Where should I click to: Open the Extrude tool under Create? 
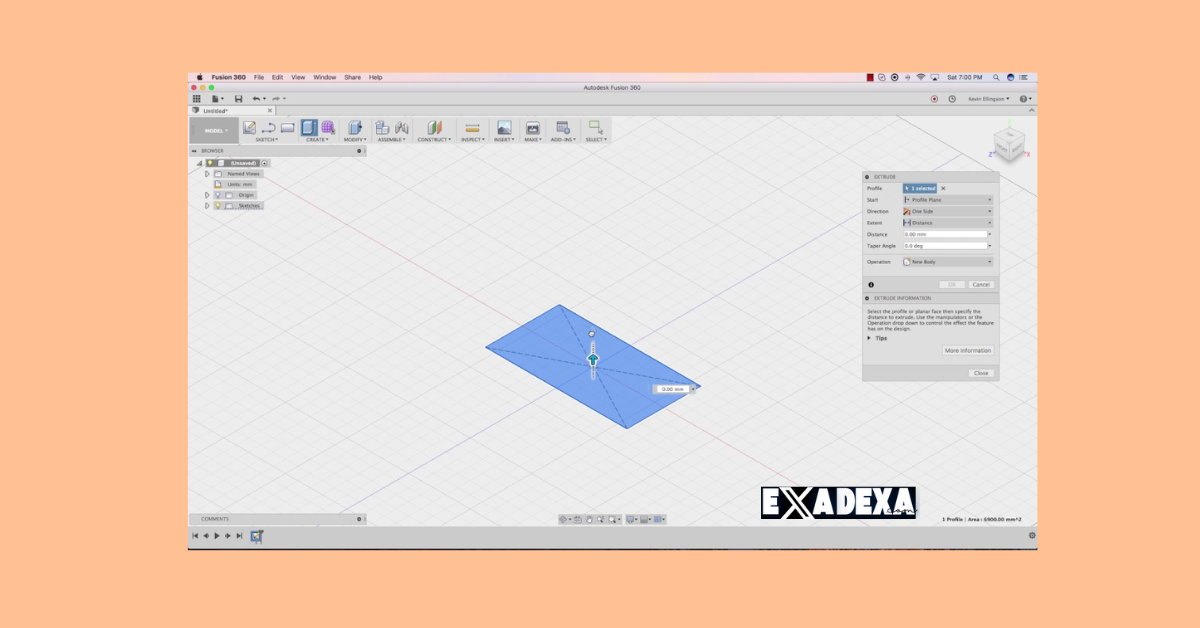click(x=310, y=129)
